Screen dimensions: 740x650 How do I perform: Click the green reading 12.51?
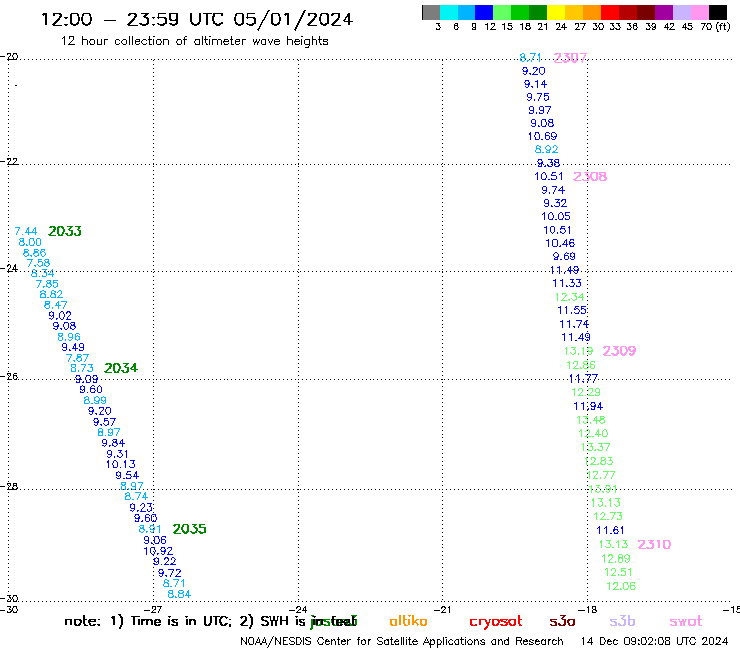pos(618,572)
